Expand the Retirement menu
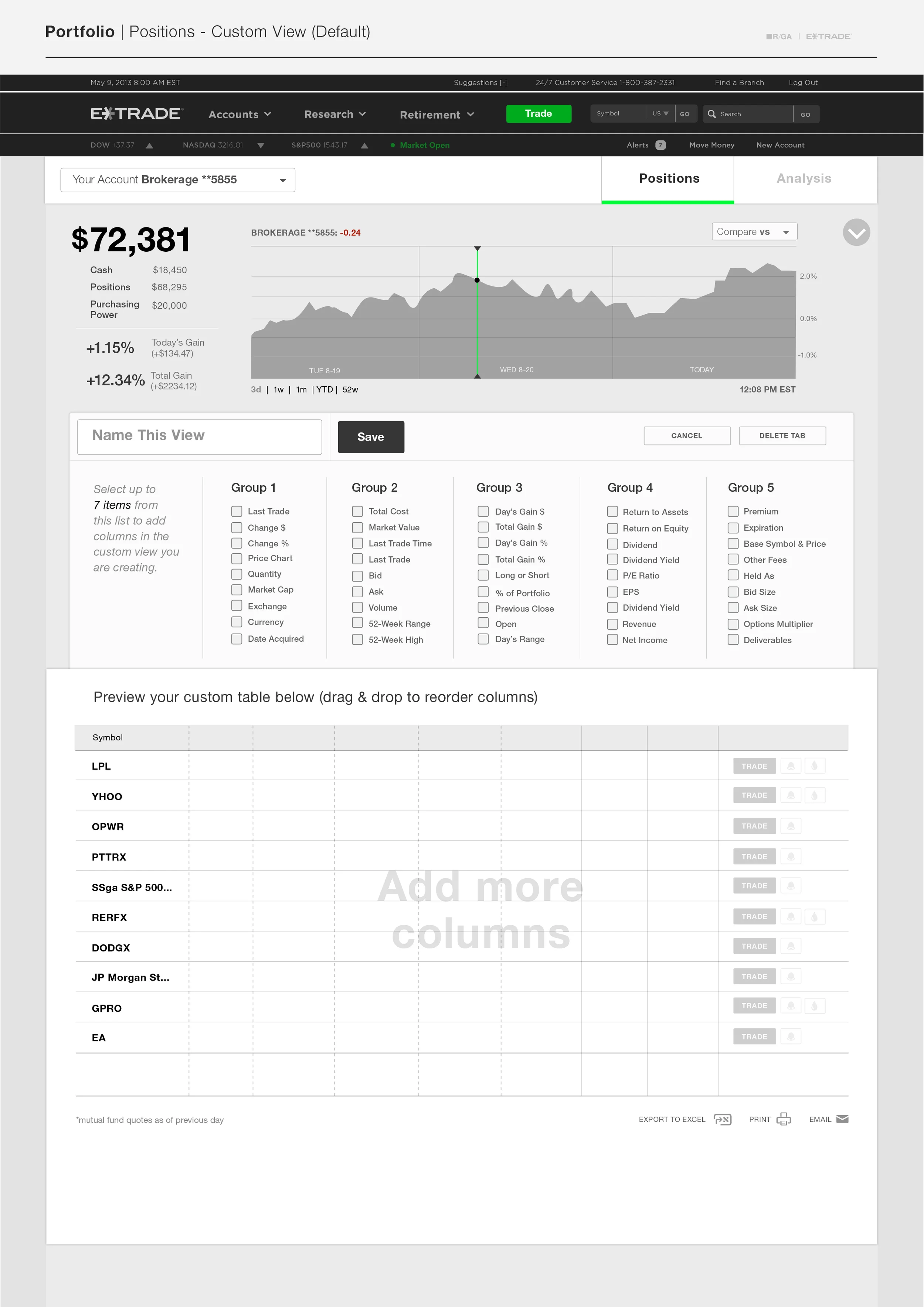This screenshot has height=1307, width=924. point(436,115)
